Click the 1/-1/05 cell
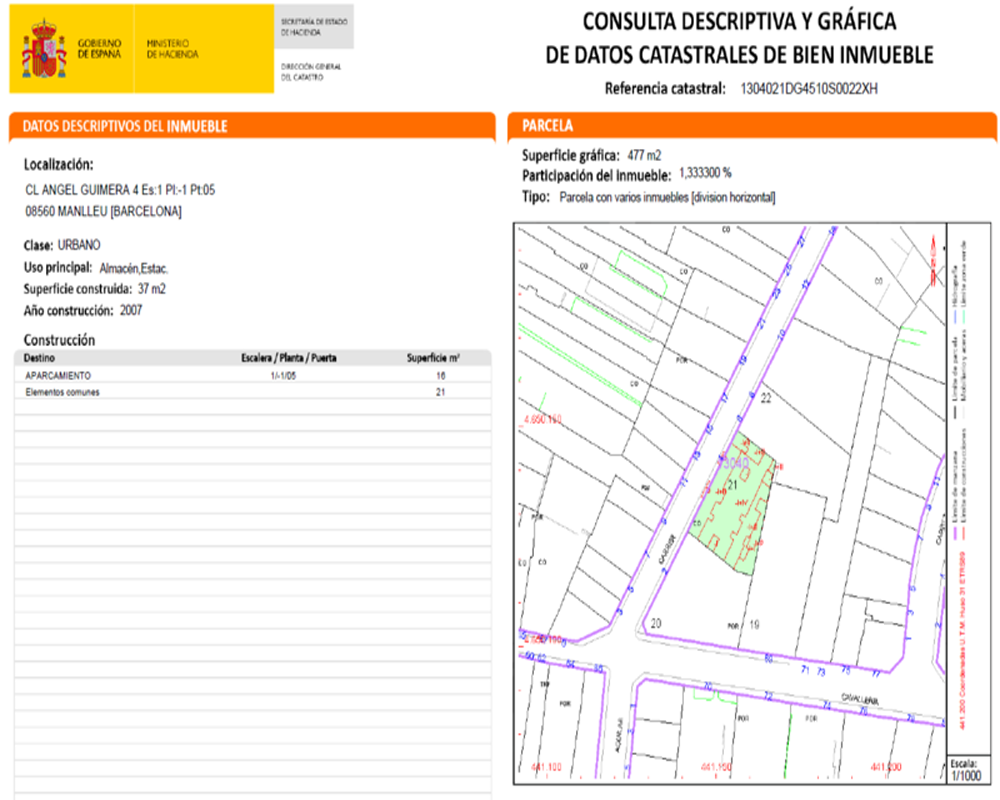 coord(283,376)
